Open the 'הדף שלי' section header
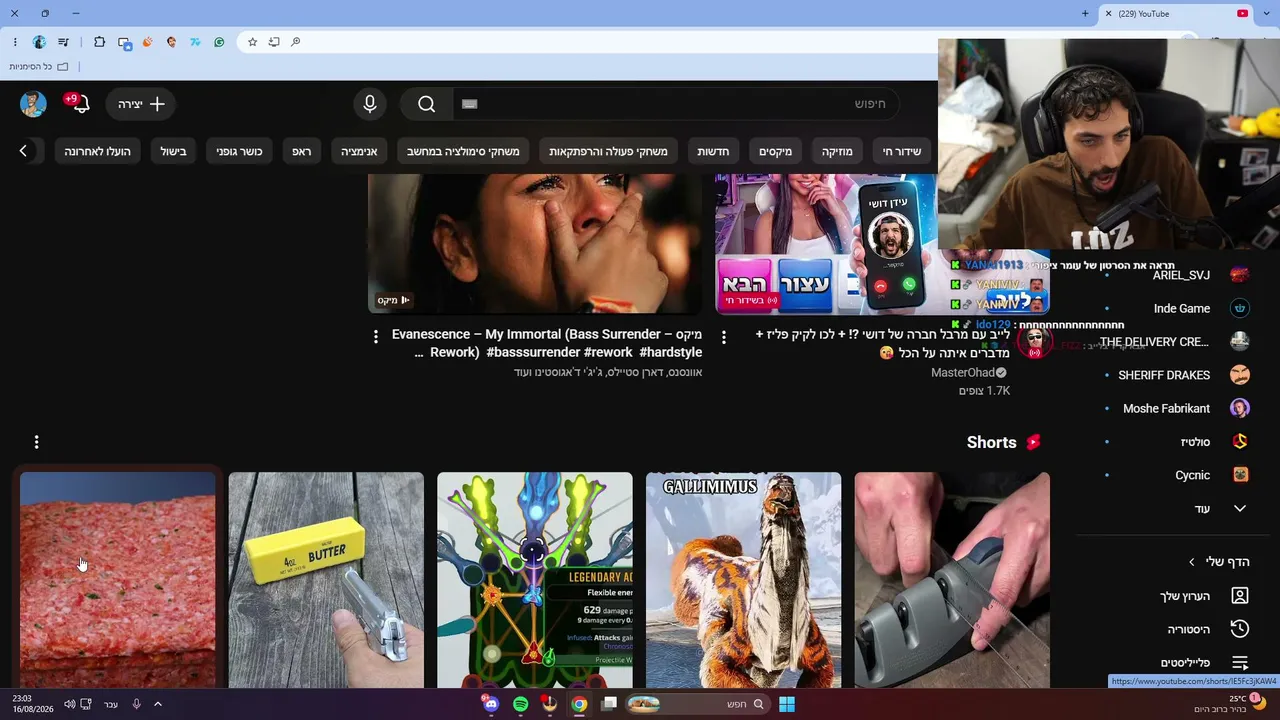Screen dimensions: 1280x720 [1219, 562]
